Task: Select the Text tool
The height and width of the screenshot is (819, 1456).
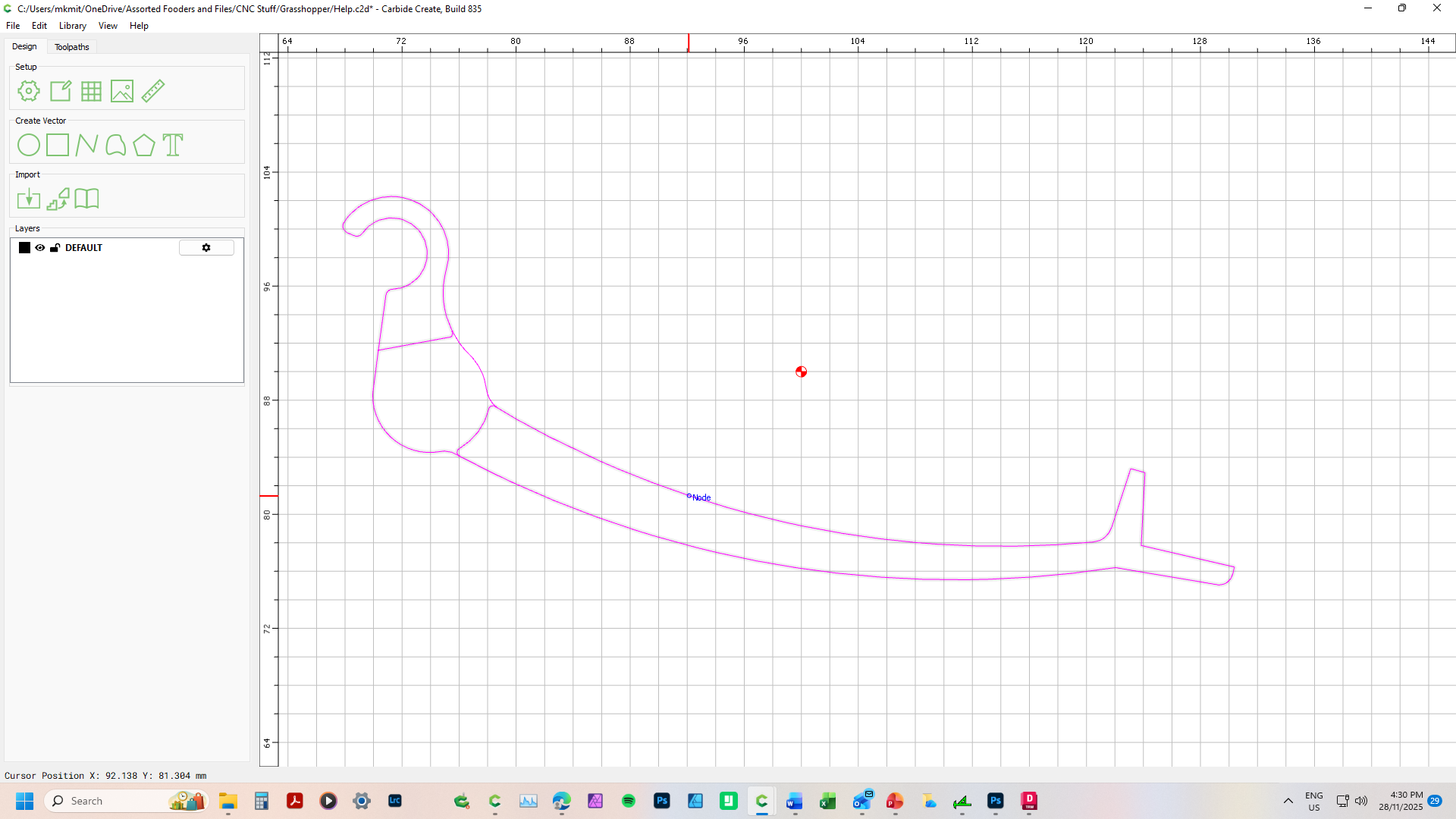Action: [173, 145]
